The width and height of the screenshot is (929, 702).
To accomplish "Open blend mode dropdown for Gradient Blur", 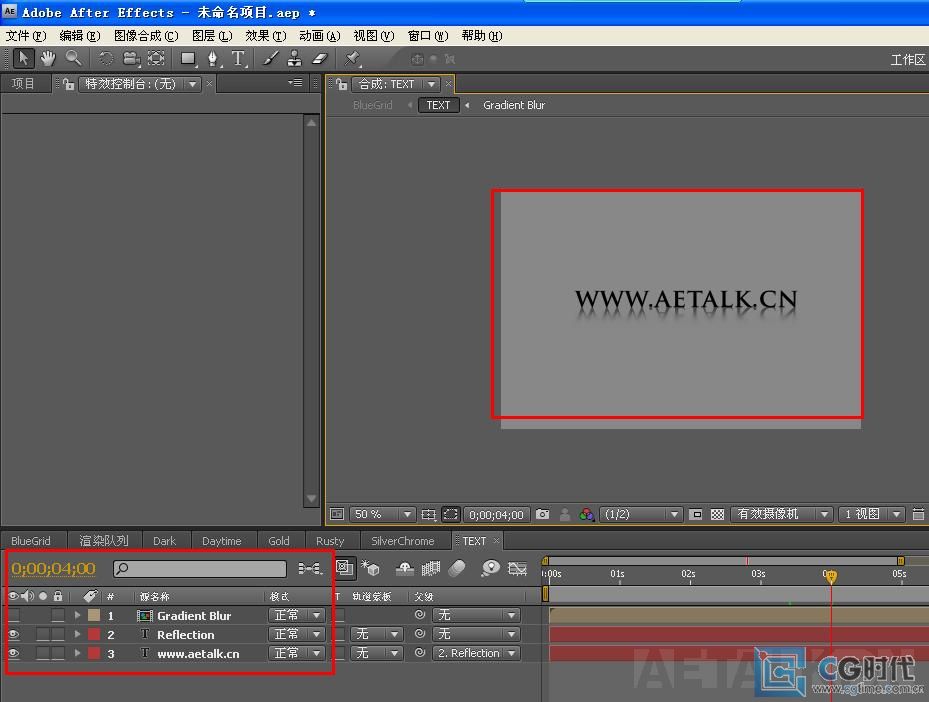I will (x=297, y=616).
